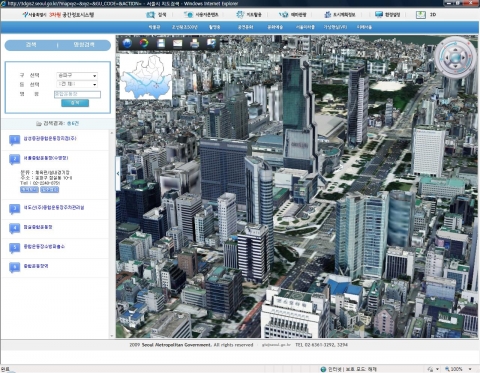
Task: Select the 명칭검색 tab in left panel
Action: (x=84, y=45)
